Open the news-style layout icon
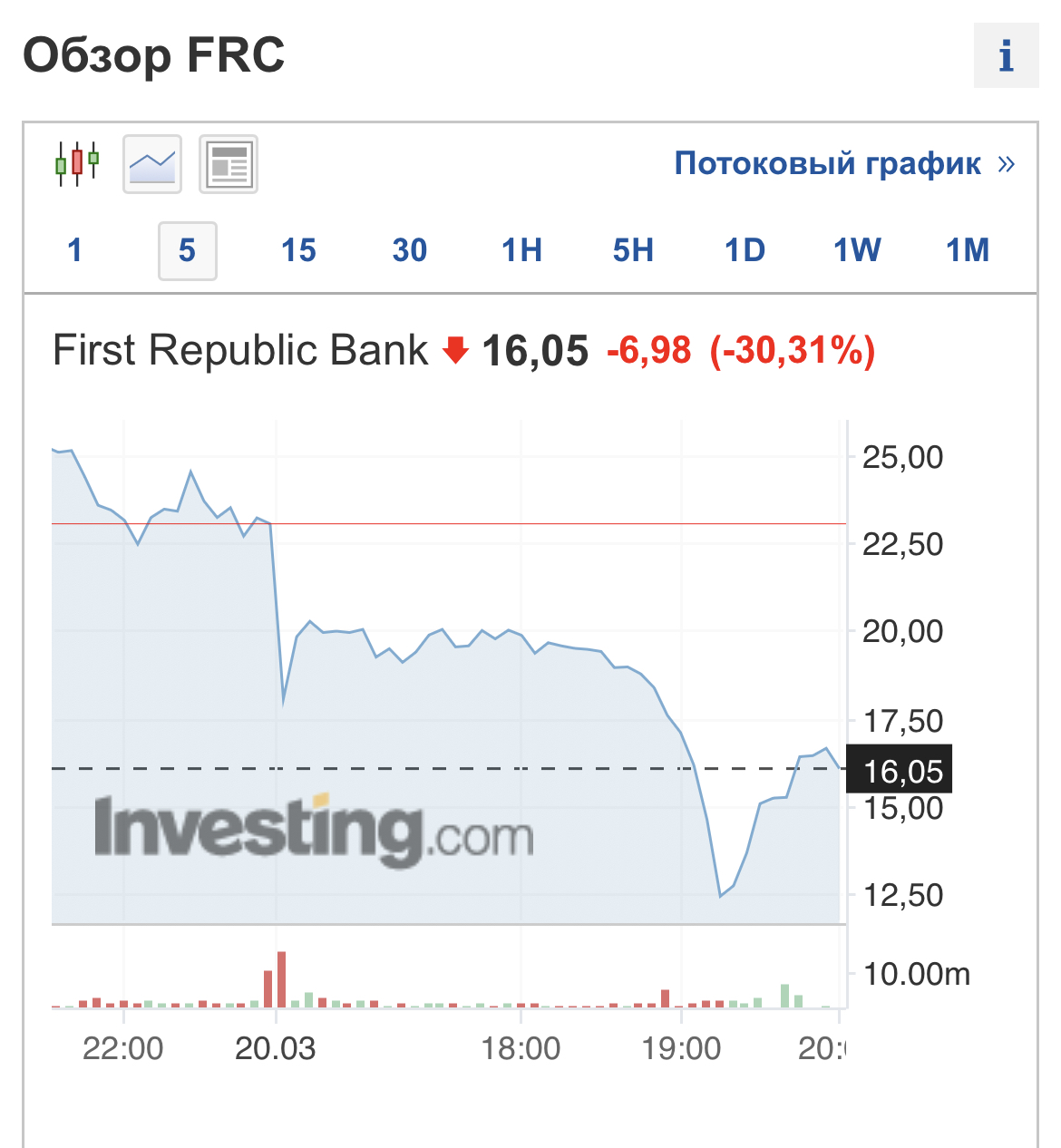 click(x=229, y=164)
